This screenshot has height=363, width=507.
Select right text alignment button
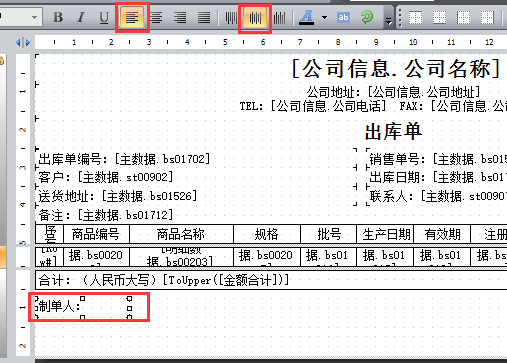click(x=180, y=17)
